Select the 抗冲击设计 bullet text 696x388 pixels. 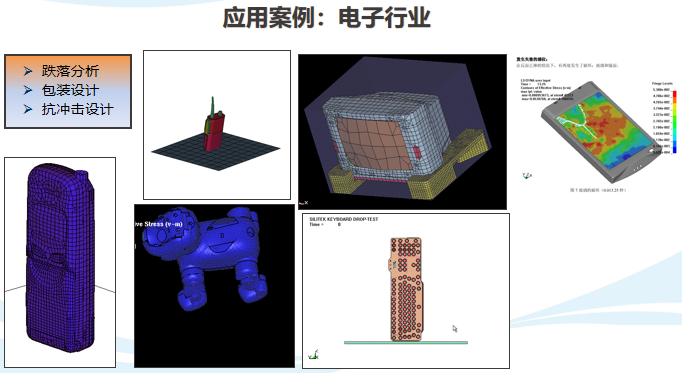coord(78,109)
